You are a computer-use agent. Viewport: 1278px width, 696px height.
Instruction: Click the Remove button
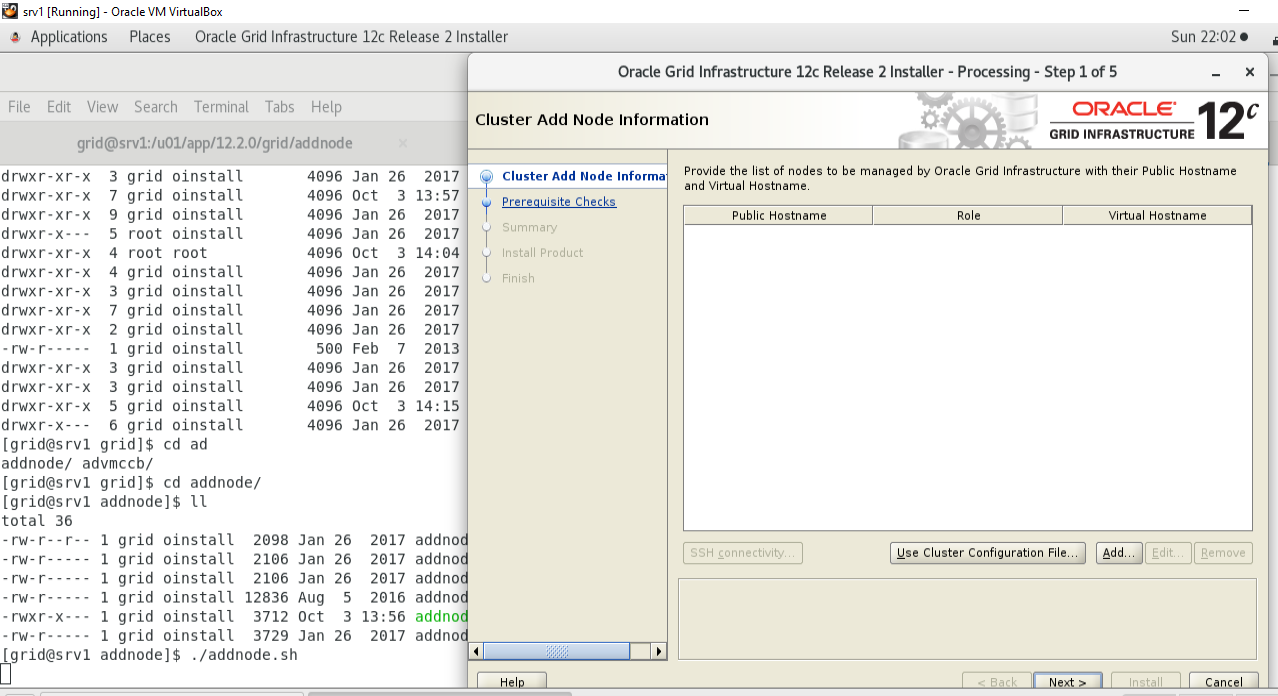point(1223,553)
